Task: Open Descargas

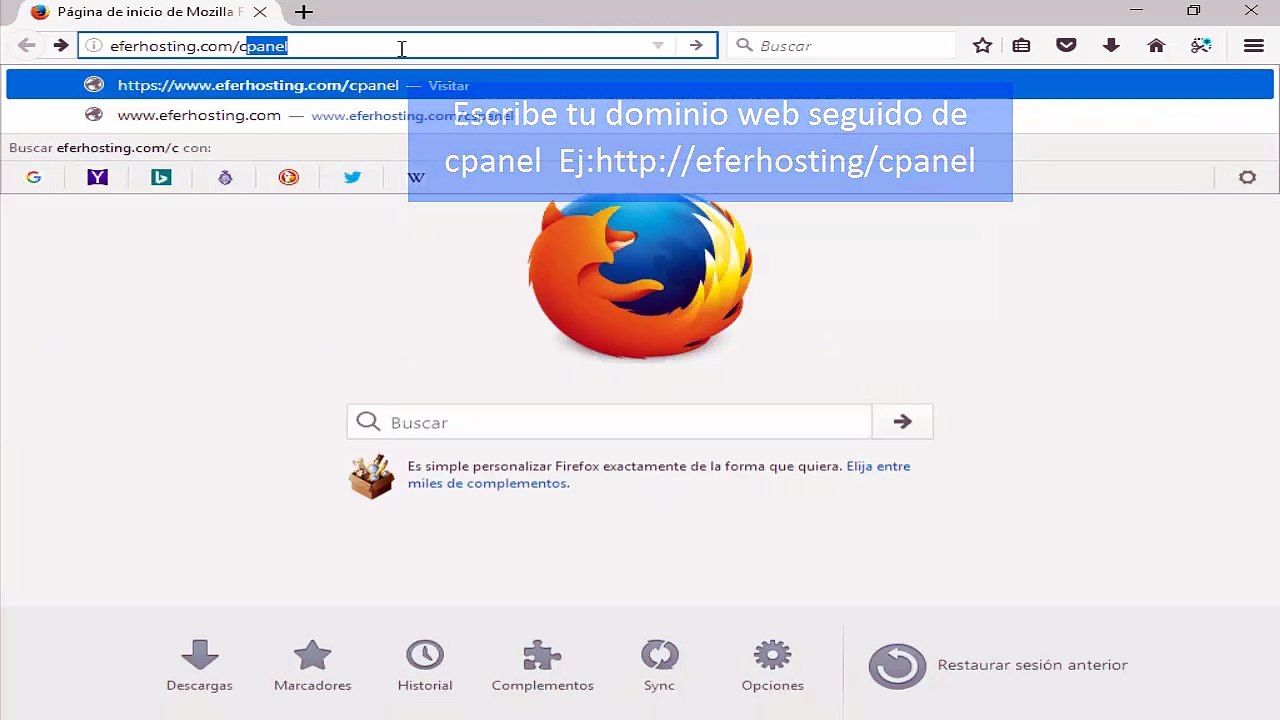Action: (x=199, y=666)
